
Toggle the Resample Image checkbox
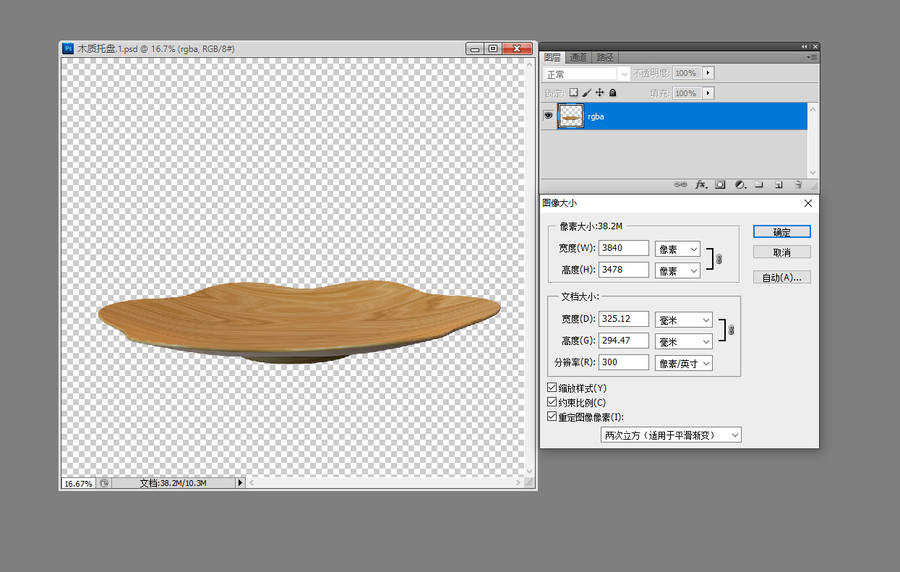coord(552,417)
